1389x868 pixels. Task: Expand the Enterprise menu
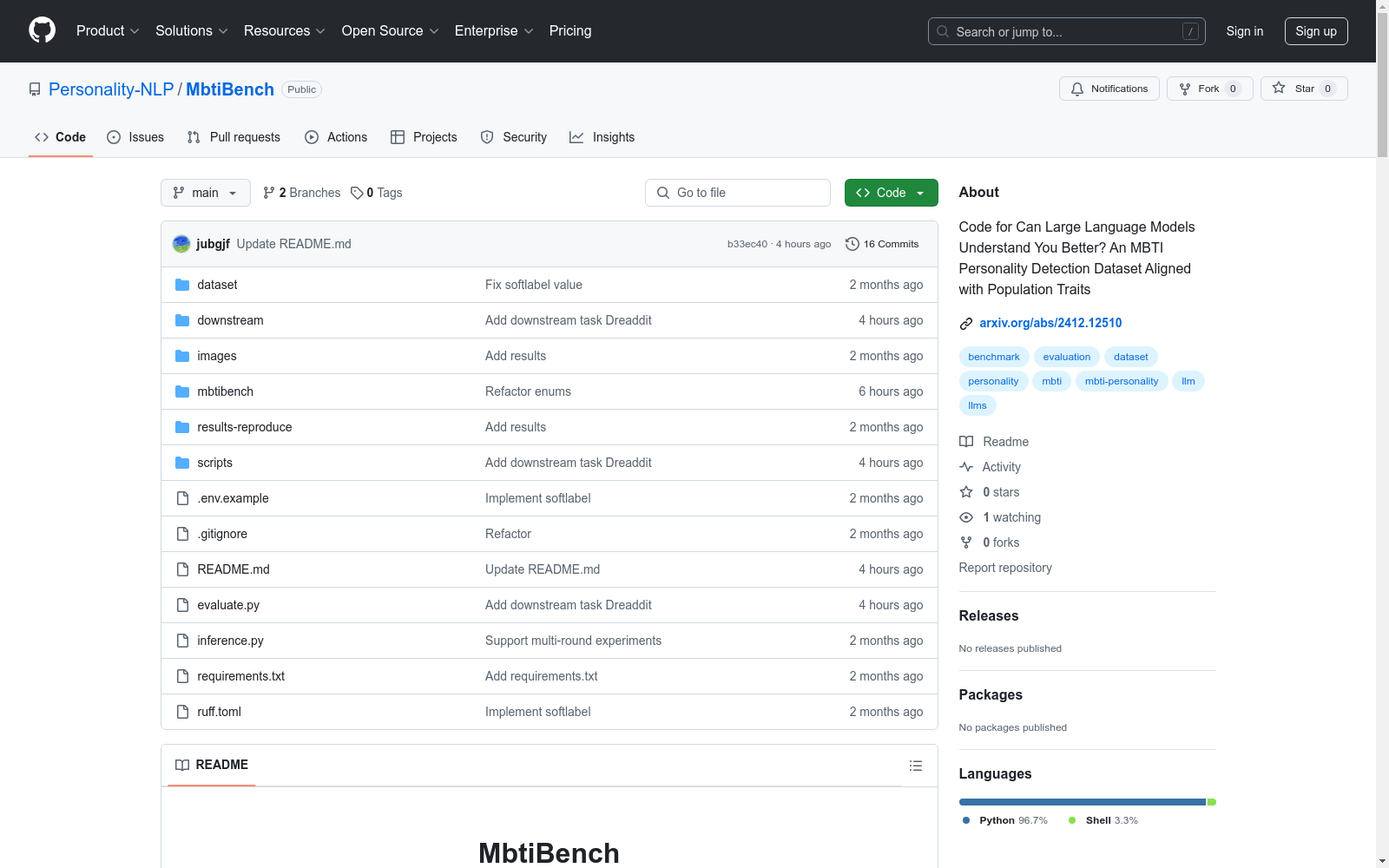pyautogui.click(x=494, y=31)
